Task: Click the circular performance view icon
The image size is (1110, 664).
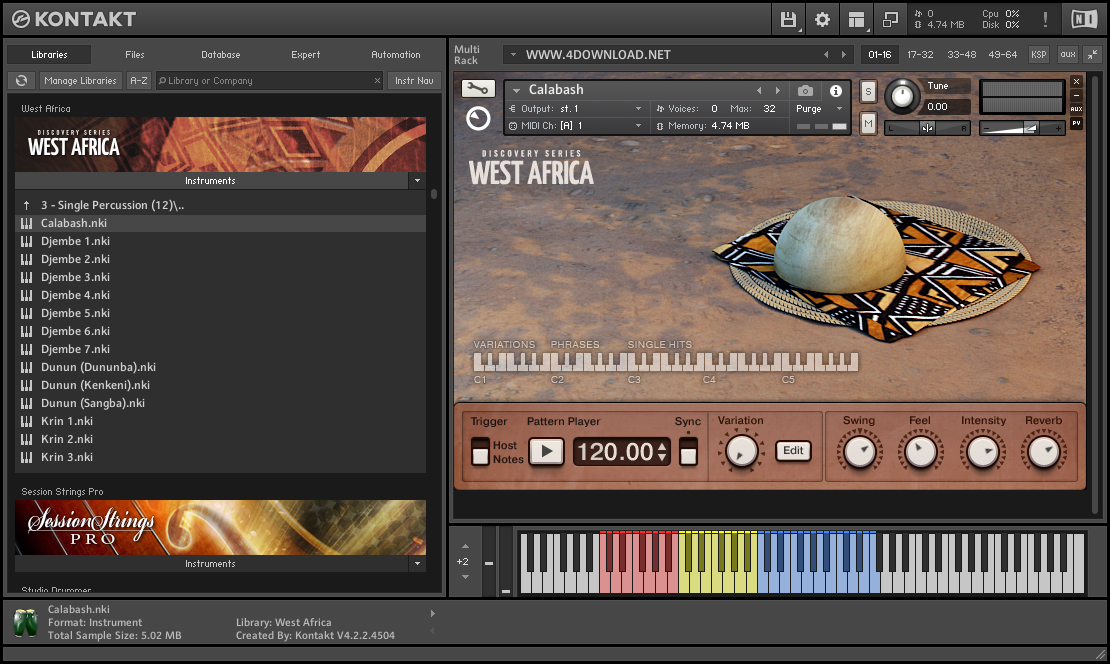Action: coord(478,118)
